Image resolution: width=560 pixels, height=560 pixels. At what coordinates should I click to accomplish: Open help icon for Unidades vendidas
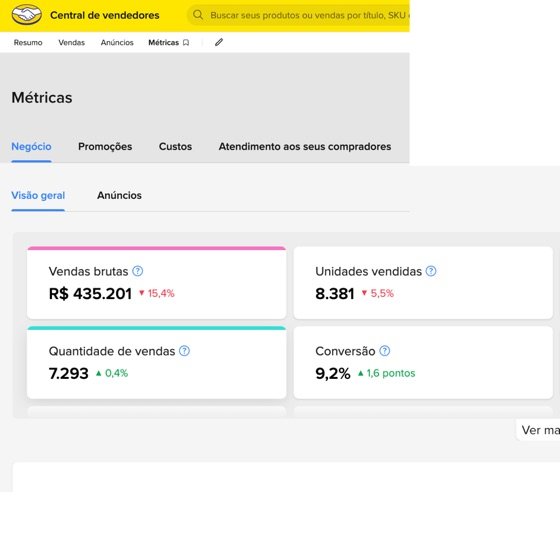click(x=431, y=271)
